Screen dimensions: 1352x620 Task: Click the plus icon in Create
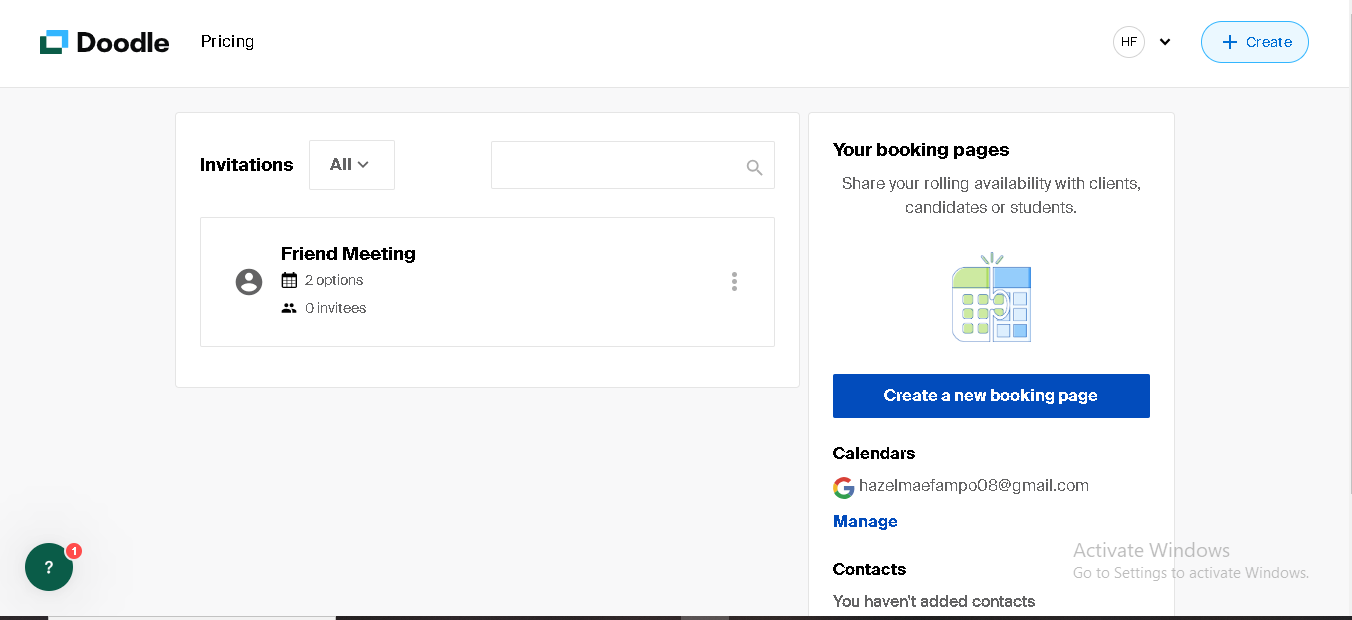pos(1230,42)
